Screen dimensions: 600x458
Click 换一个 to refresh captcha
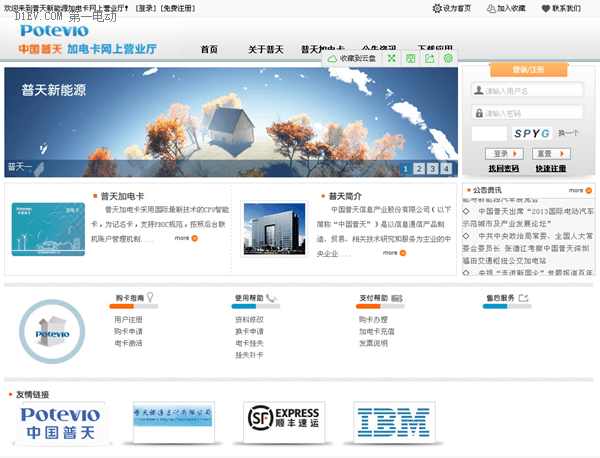click(x=568, y=134)
